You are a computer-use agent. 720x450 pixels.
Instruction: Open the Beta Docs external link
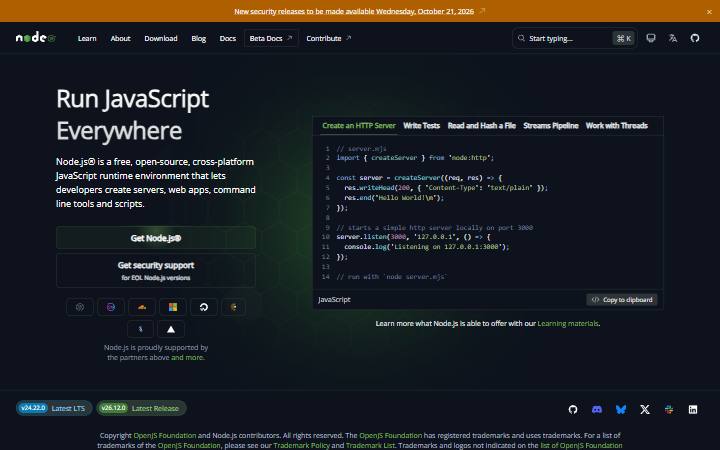271,38
